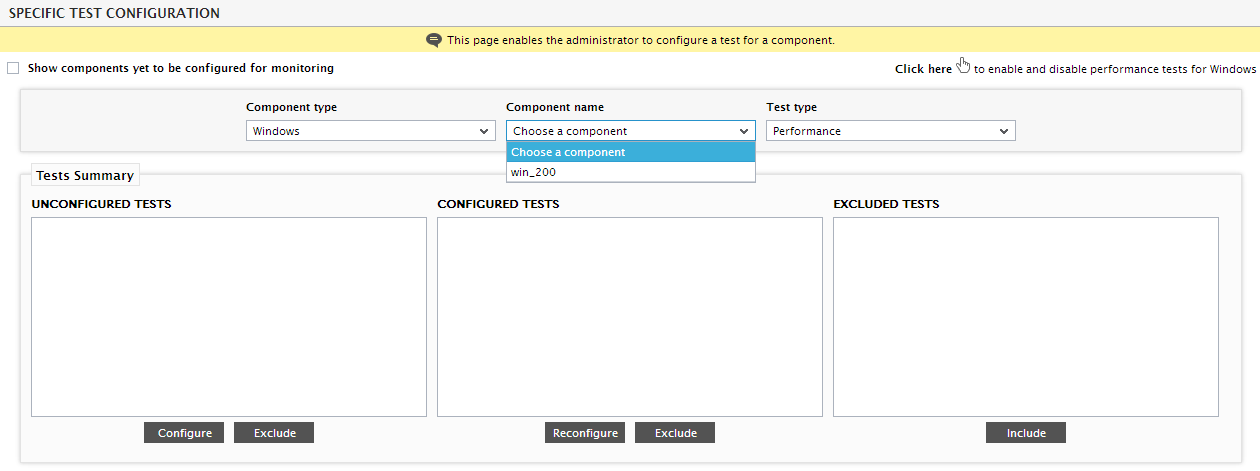Click inside the Excluded Tests list box
This screenshot has width=1260, height=471.
1026,317
